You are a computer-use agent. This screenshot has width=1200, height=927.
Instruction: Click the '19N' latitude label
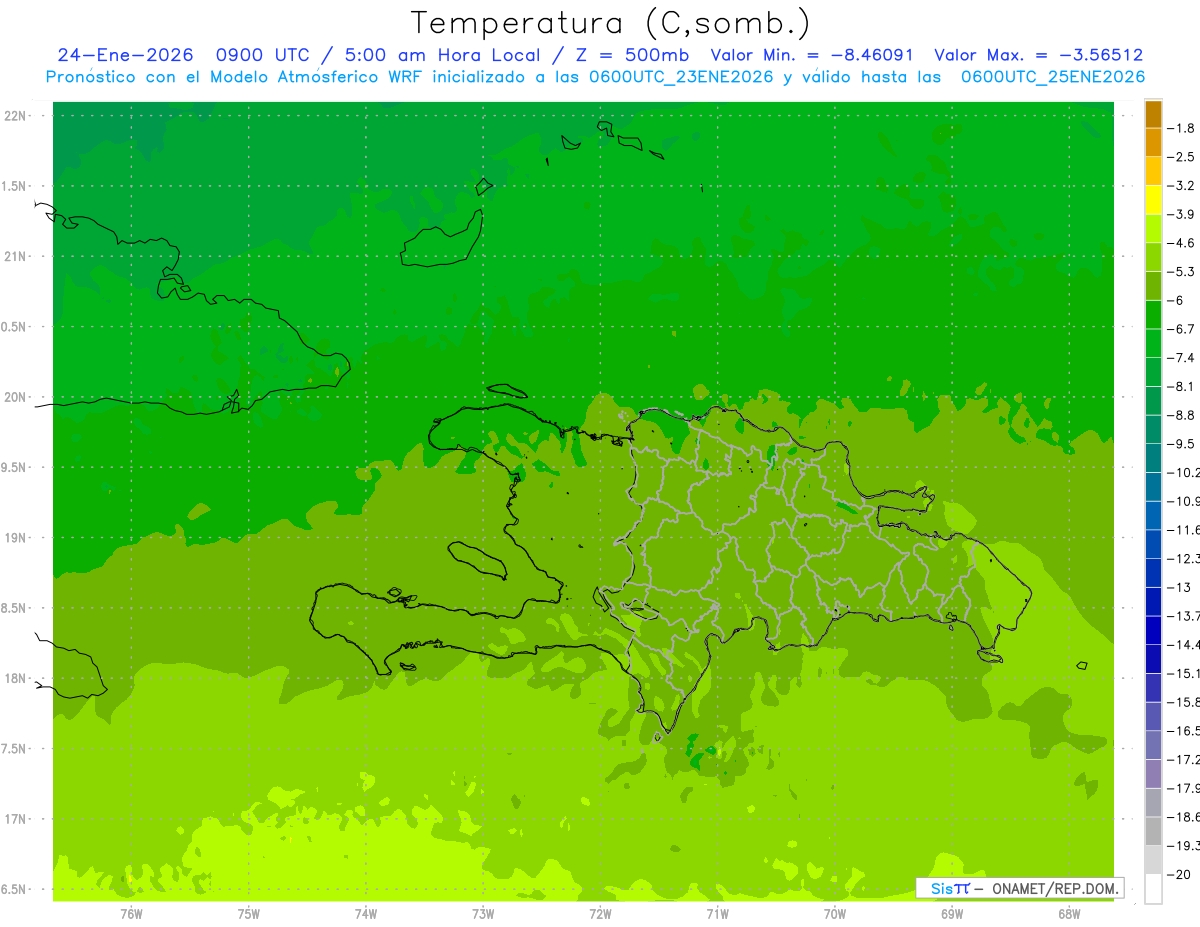[16, 537]
